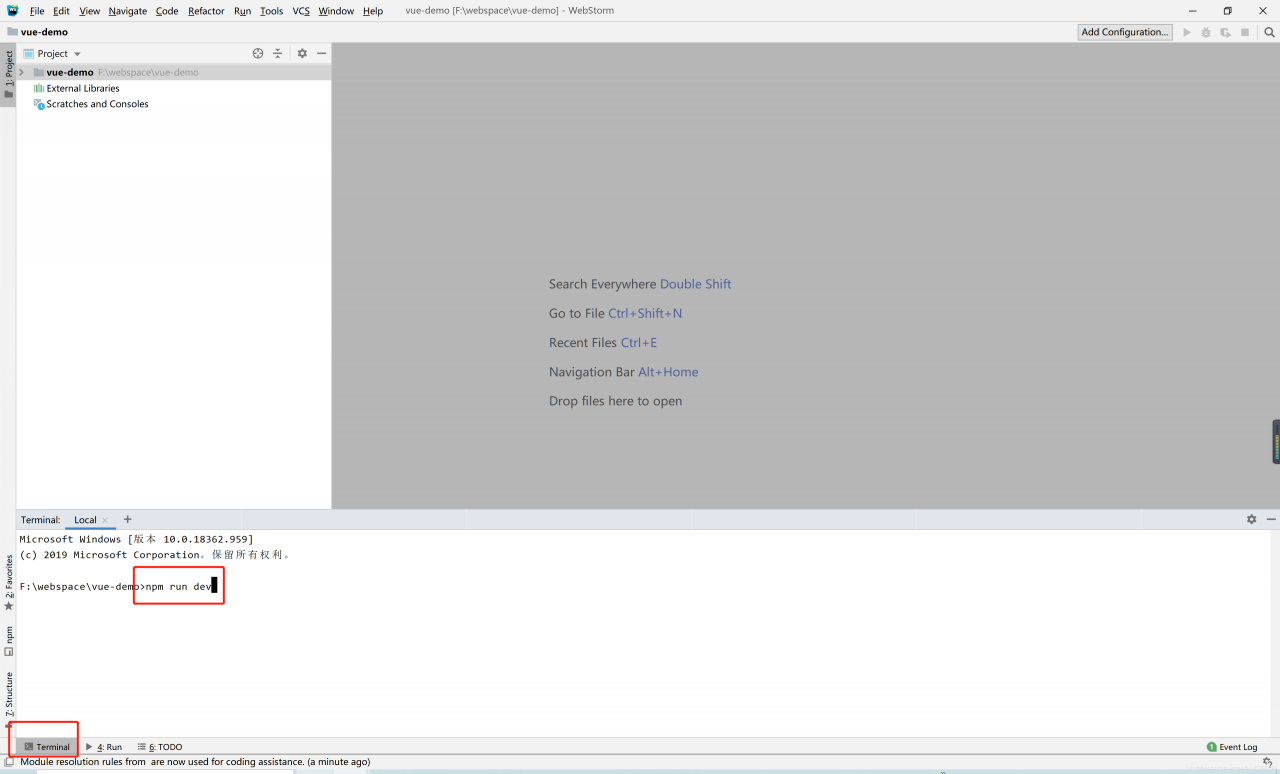Open the VCS menu
This screenshot has height=774, width=1280.
pyautogui.click(x=301, y=11)
